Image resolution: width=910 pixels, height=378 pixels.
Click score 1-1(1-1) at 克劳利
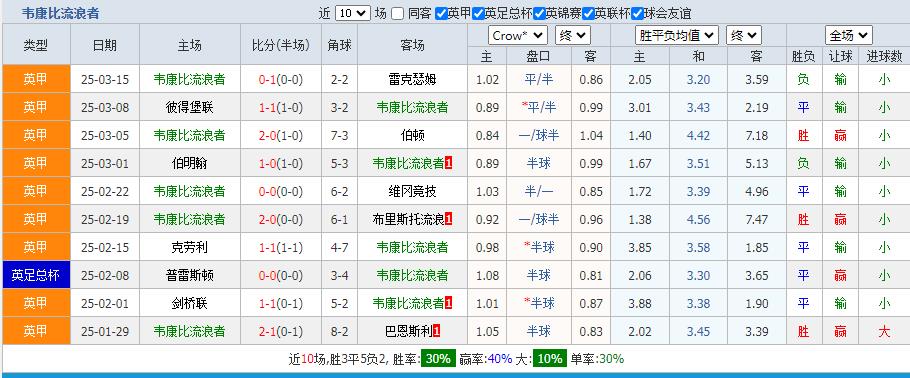[x=281, y=247]
